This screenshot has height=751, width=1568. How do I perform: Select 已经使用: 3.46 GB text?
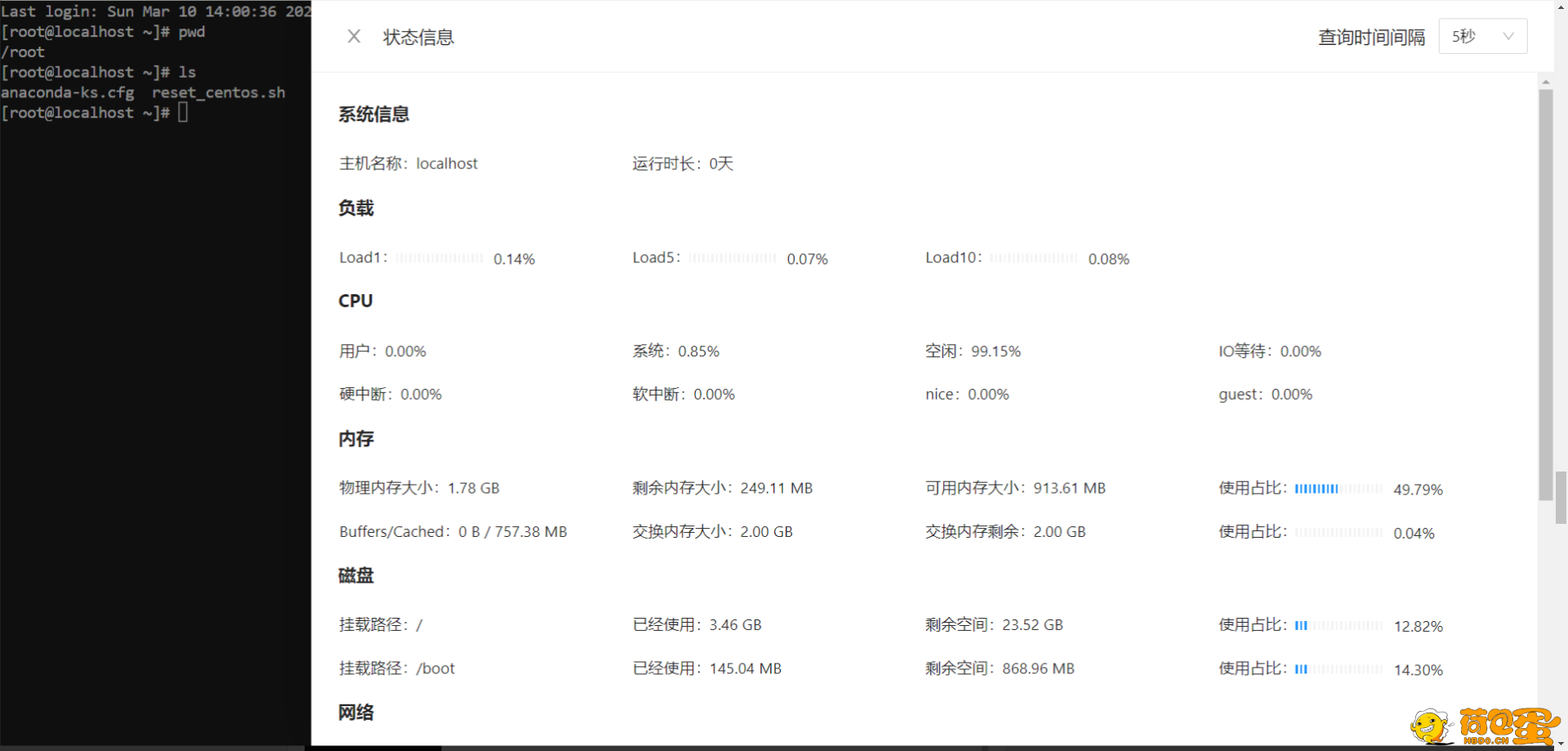click(x=697, y=625)
